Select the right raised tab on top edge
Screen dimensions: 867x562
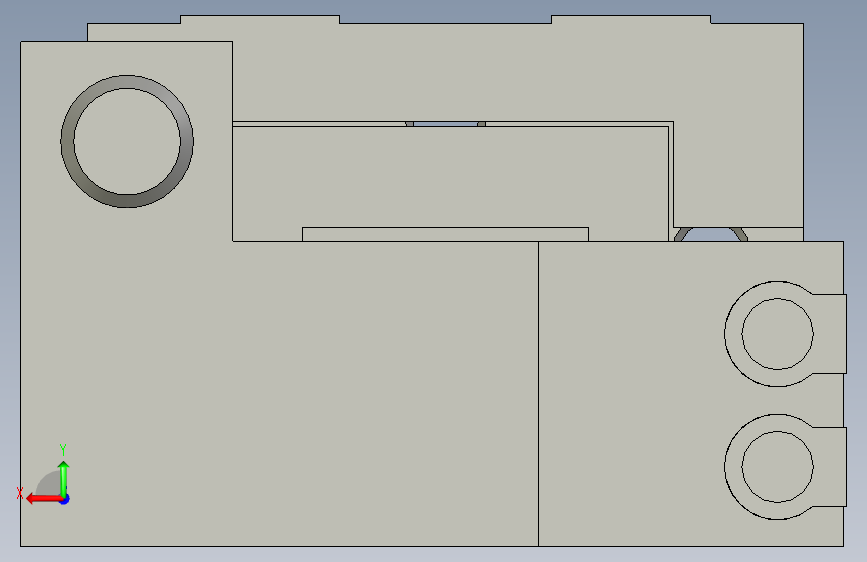[x=631, y=19]
